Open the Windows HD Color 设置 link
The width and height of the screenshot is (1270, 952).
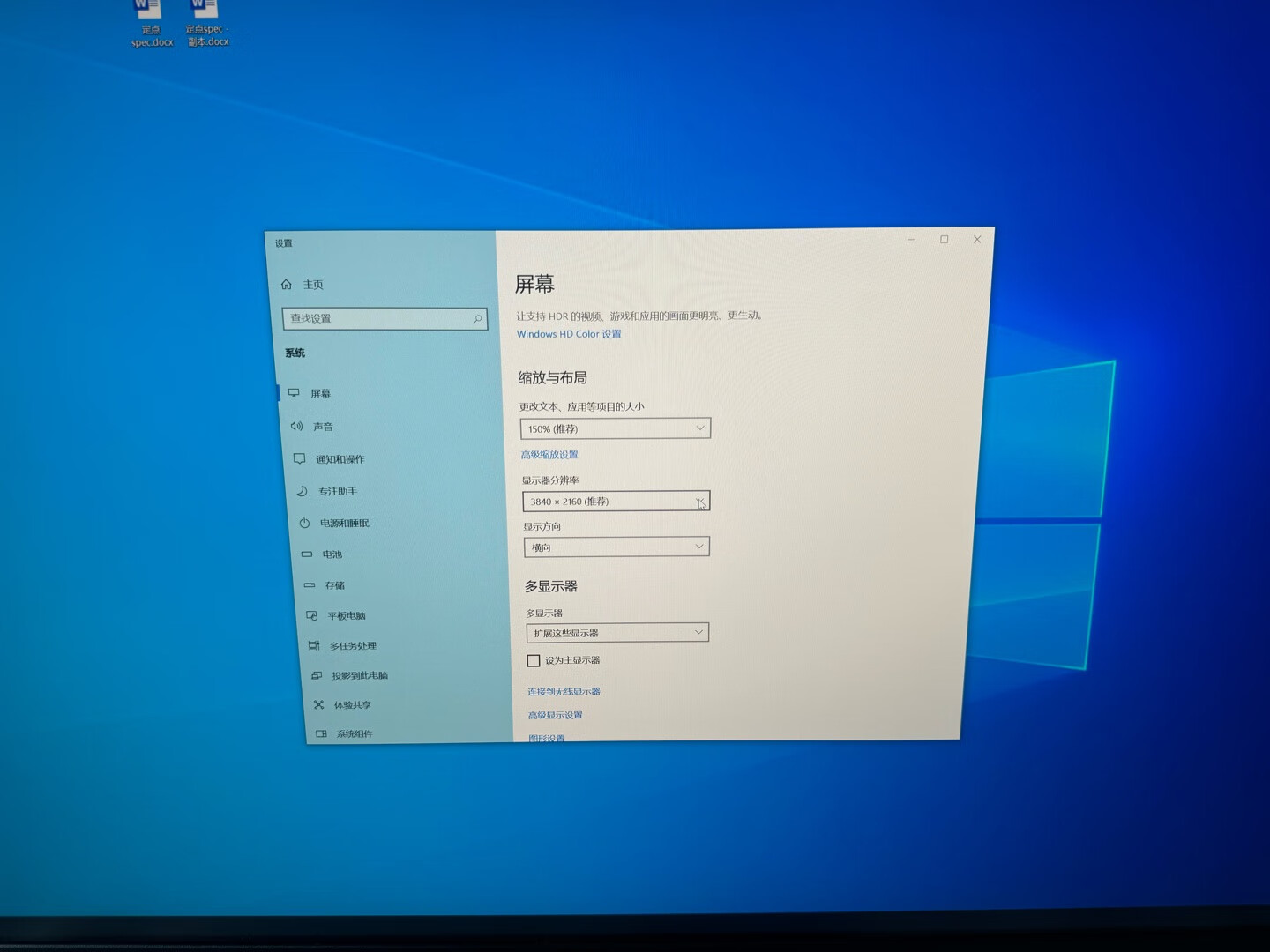(569, 334)
